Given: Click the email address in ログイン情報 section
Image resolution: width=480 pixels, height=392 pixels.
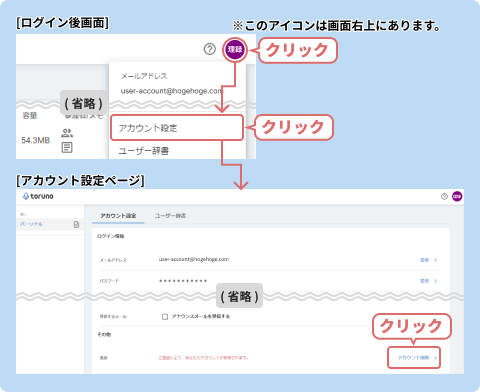Looking at the screenshot, I should (194, 259).
